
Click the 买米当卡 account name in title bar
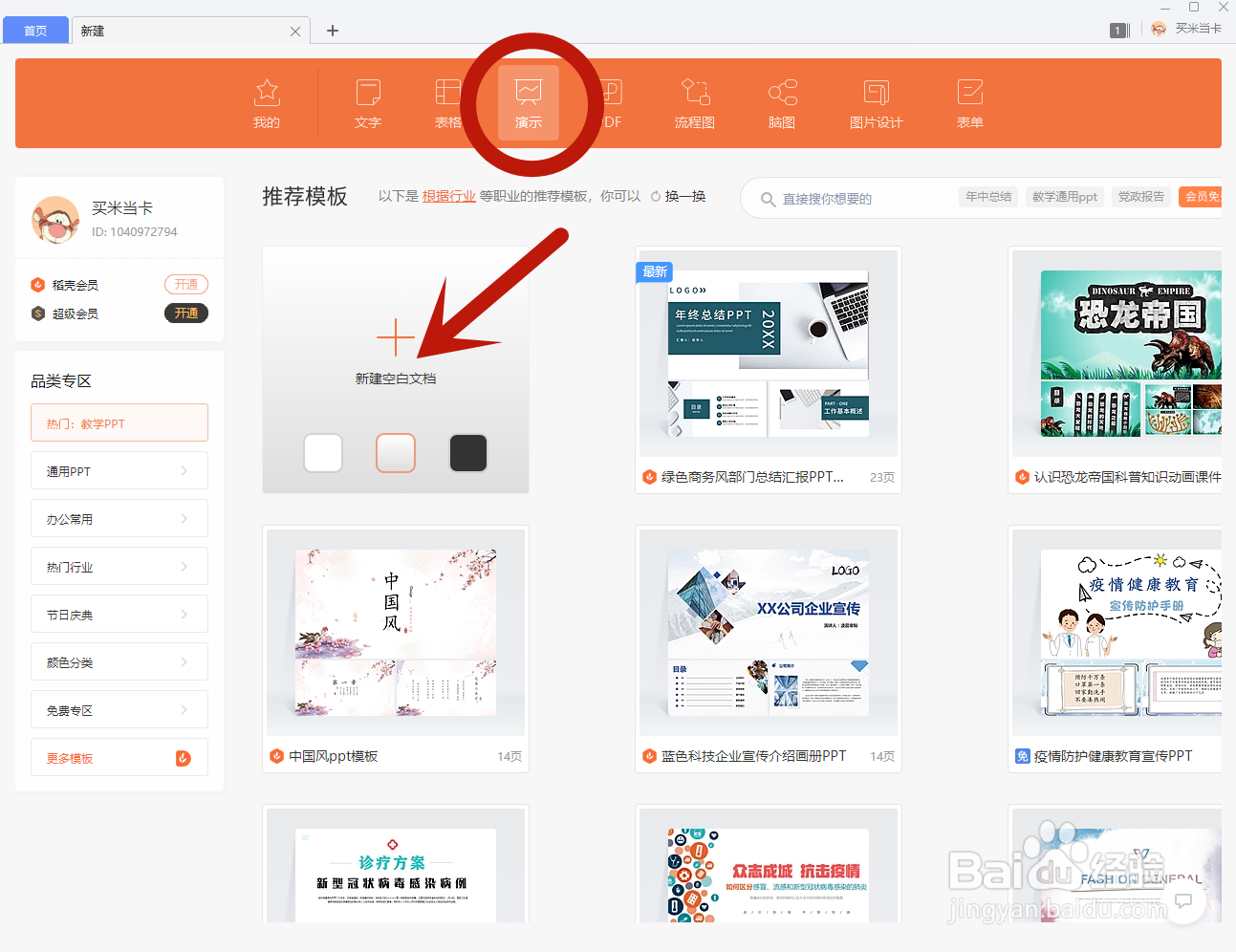1199,29
